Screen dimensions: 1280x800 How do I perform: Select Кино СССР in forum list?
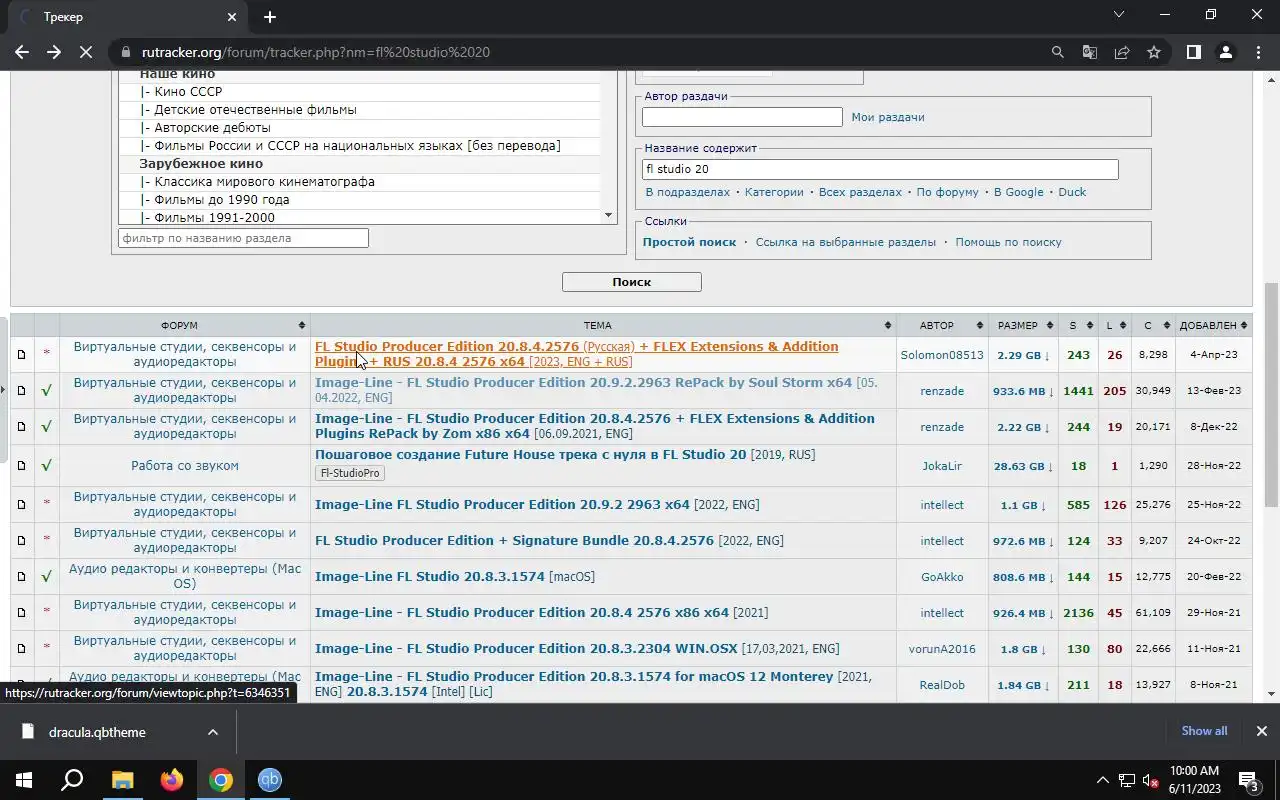pos(360,92)
